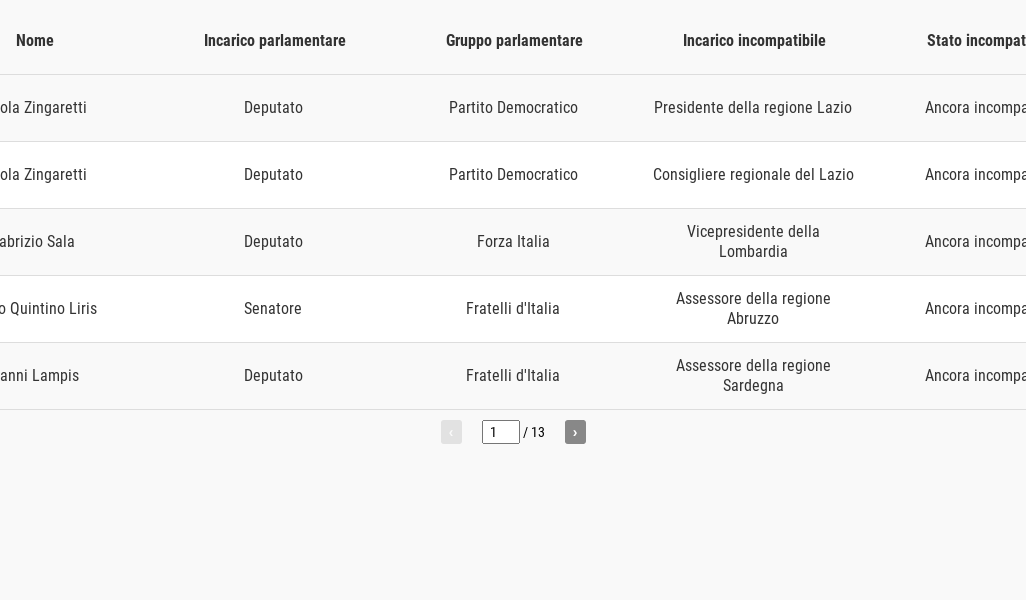Sort by Incarico incompatibile column header
This screenshot has height=600, width=1026.
[754, 41]
